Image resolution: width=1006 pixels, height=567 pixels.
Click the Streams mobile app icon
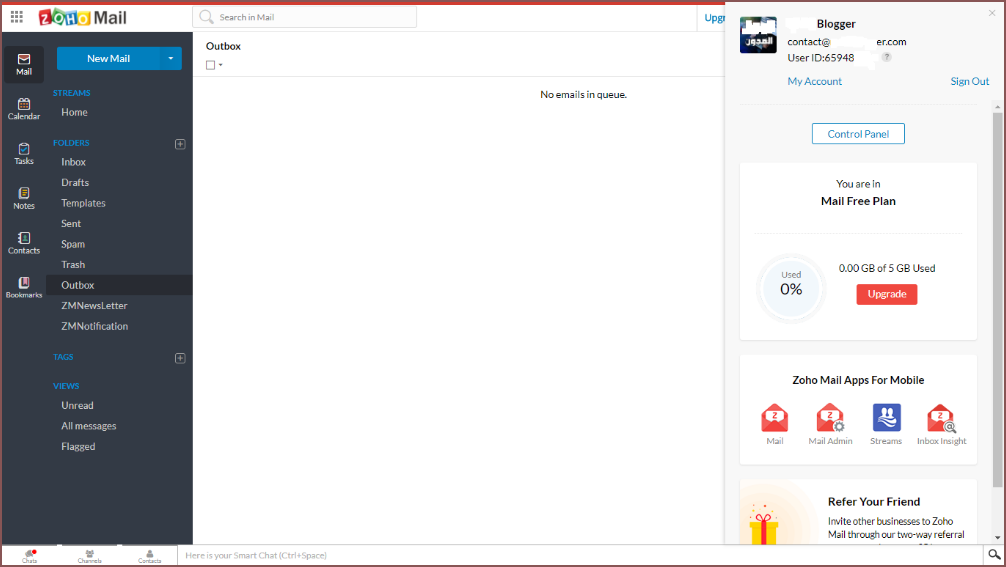click(886, 418)
